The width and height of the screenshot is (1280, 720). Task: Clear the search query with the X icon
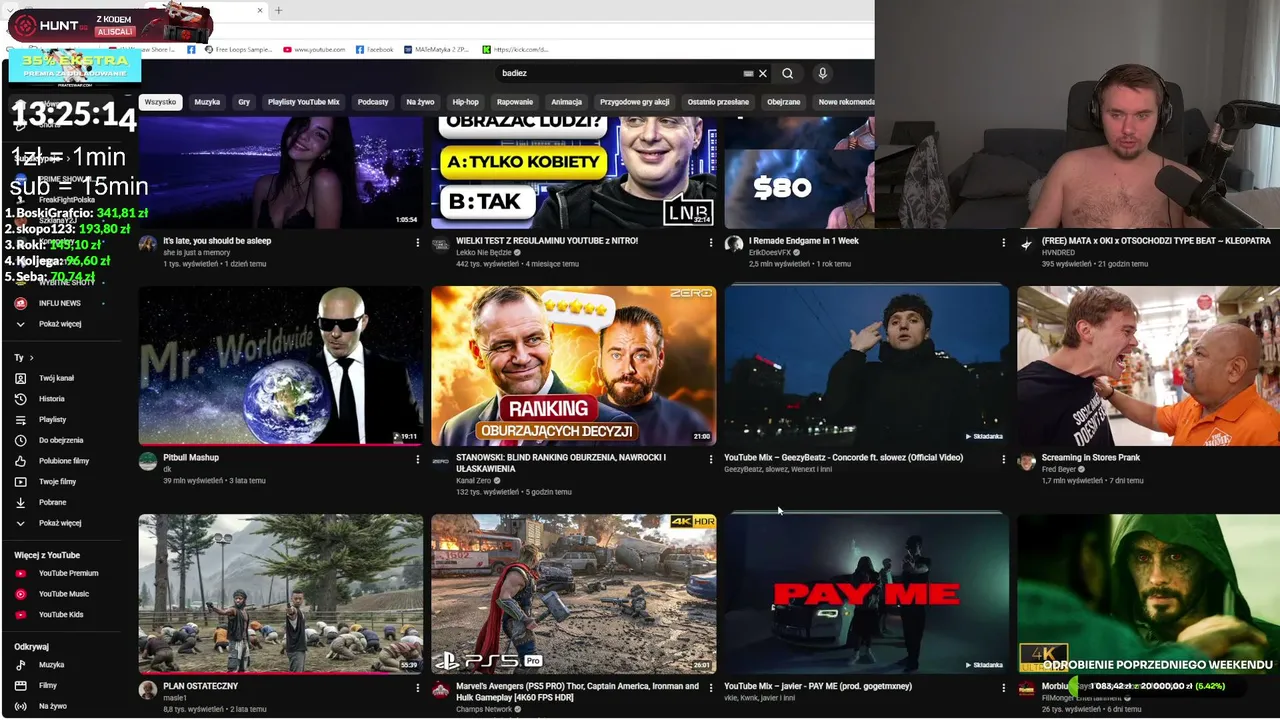click(x=763, y=73)
